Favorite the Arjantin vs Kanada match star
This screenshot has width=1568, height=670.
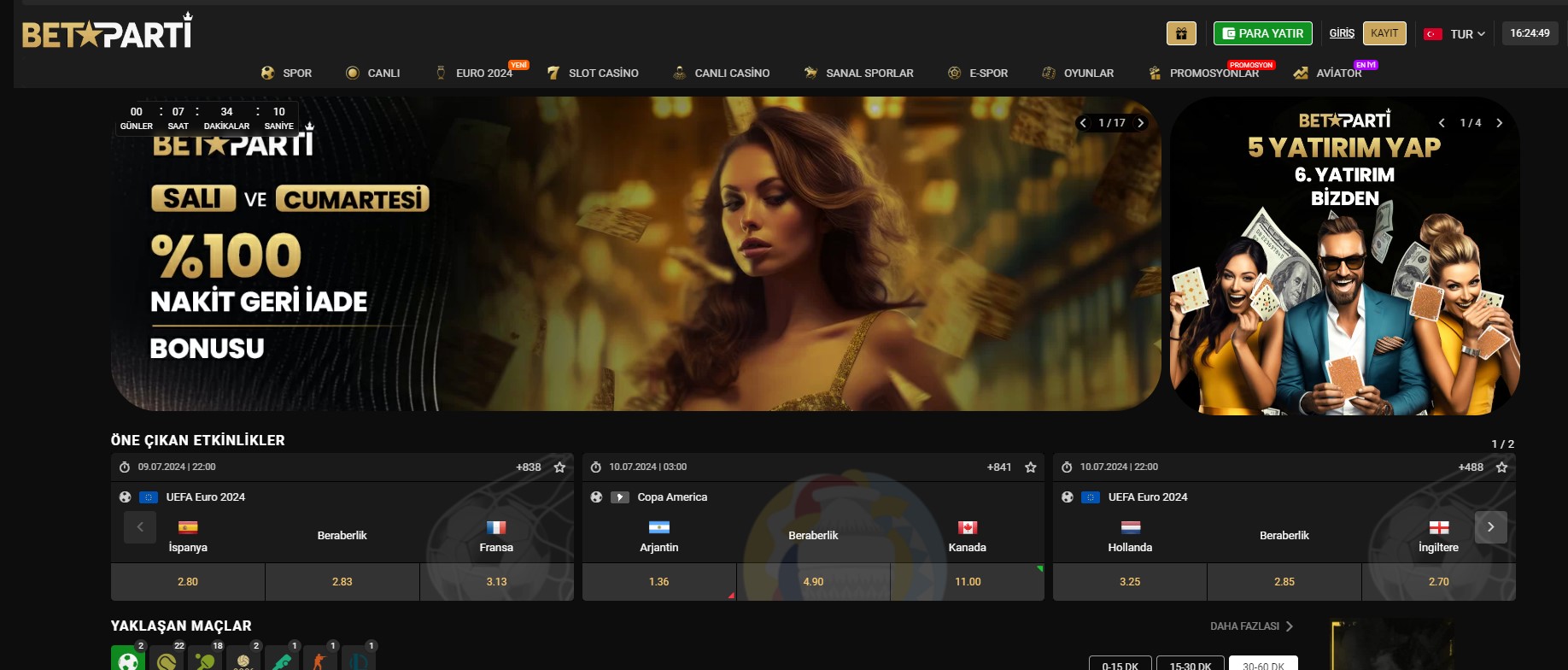tap(1031, 467)
